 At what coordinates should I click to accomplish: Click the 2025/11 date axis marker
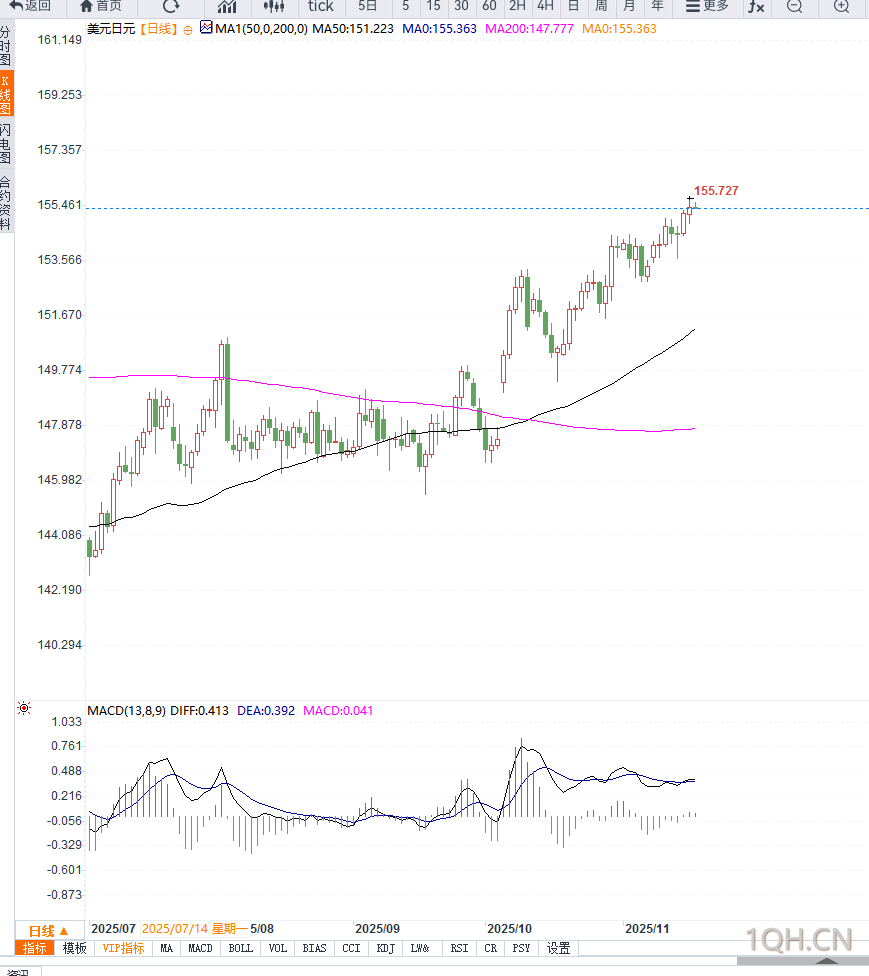tap(647, 929)
